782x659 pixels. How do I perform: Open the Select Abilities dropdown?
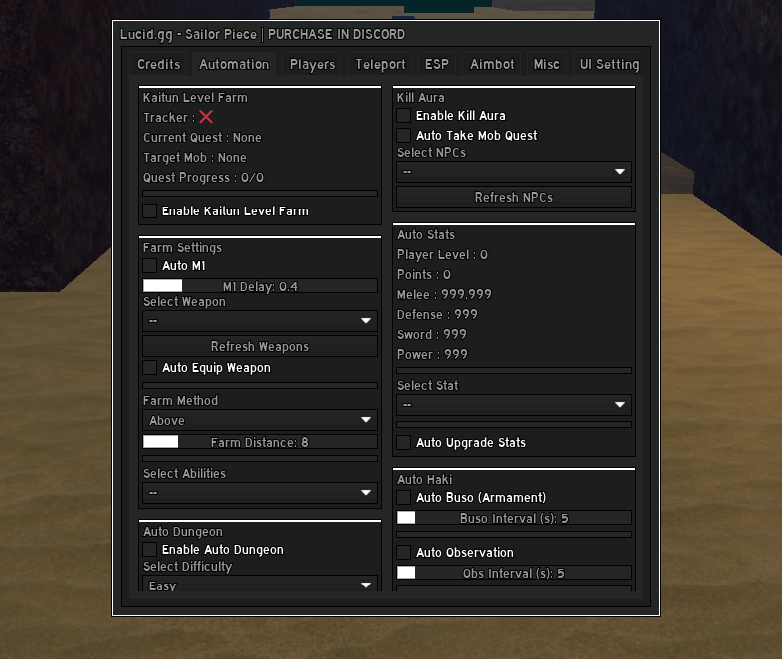[260, 493]
